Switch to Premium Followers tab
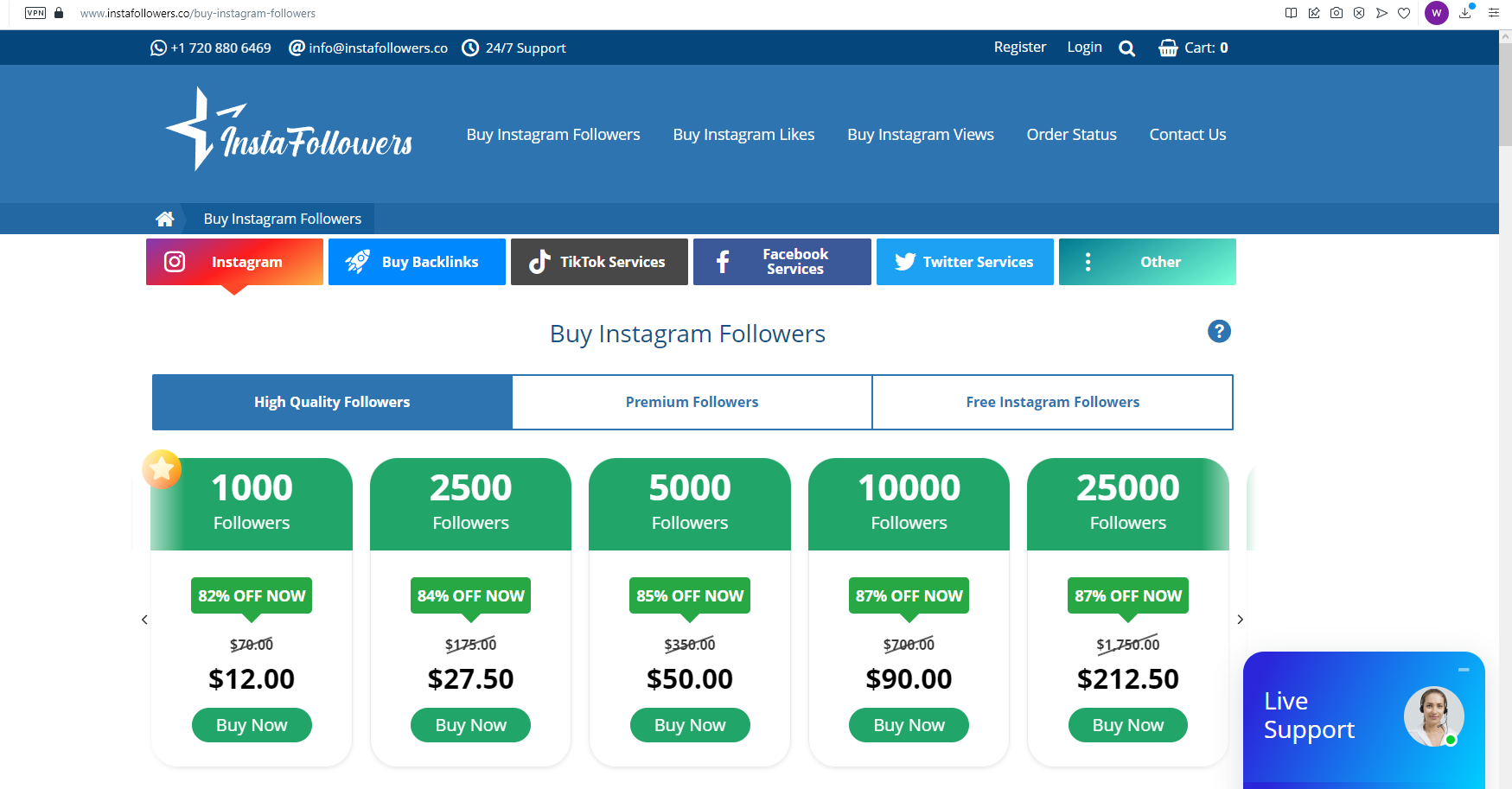Image resolution: width=1512 pixels, height=789 pixels. [692, 402]
